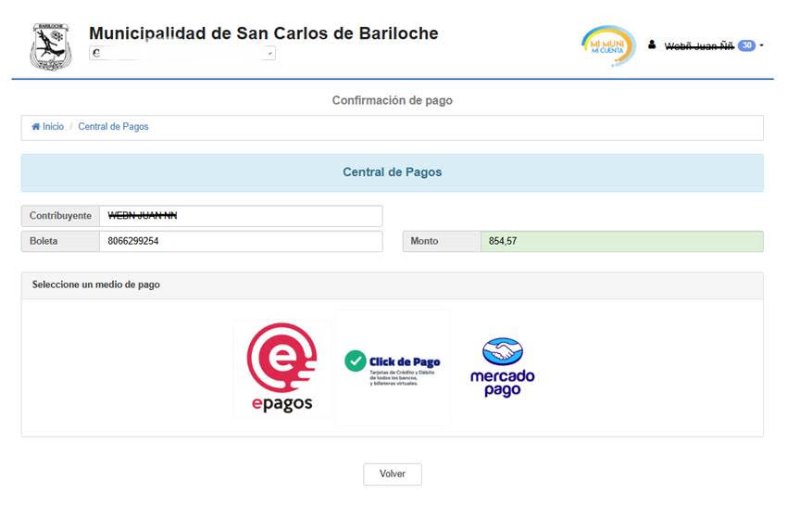Expand the user account menu caret
This screenshot has height=506, width=800.
[x=761, y=45]
